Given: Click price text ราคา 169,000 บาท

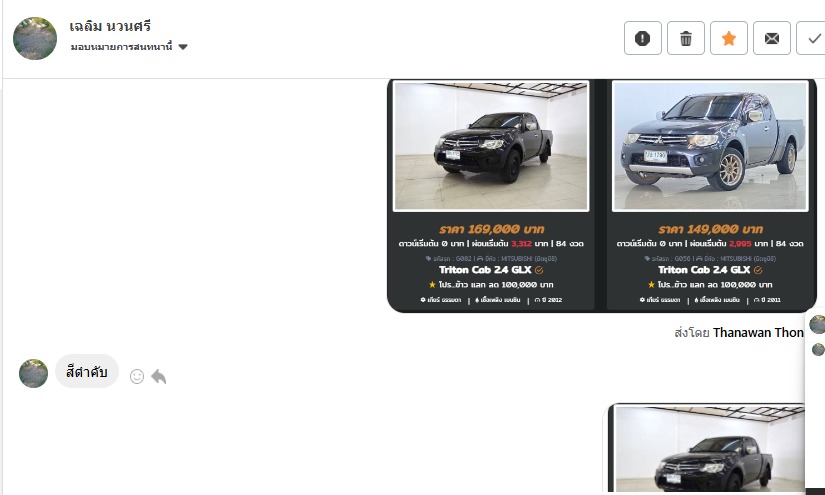Looking at the screenshot, I should [x=491, y=229].
